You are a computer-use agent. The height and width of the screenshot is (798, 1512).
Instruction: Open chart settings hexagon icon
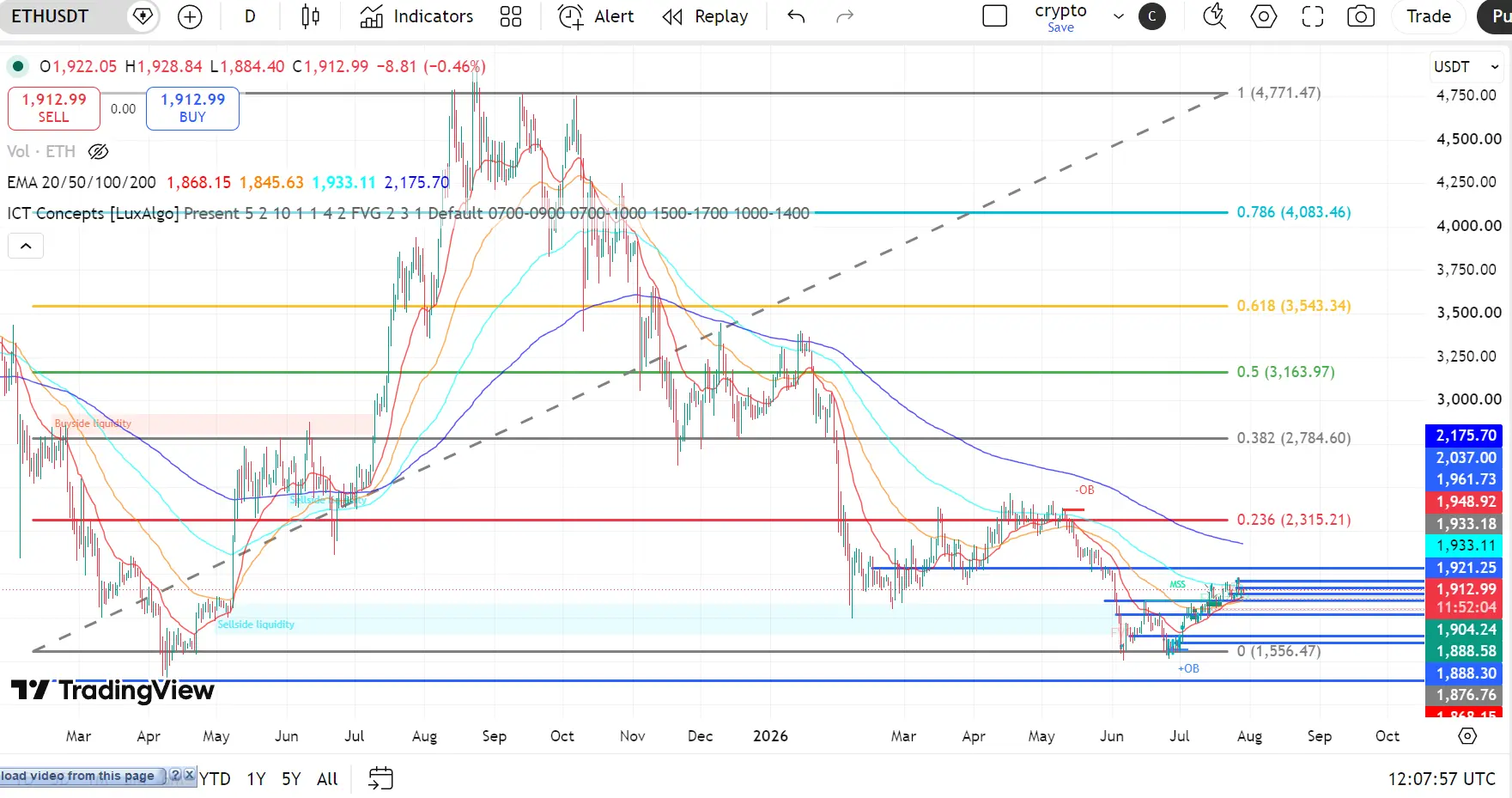(x=1263, y=16)
